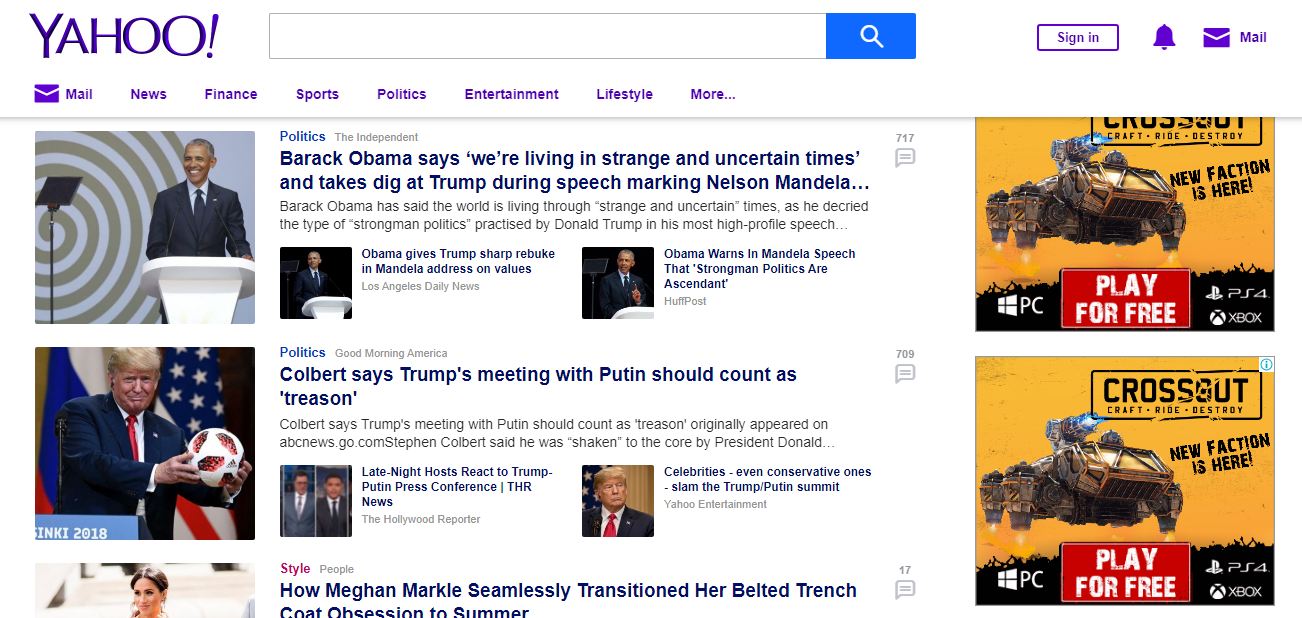Click the AdChoices info icon on ad
Viewport: 1302px width, 618px height.
(1266, 365)
